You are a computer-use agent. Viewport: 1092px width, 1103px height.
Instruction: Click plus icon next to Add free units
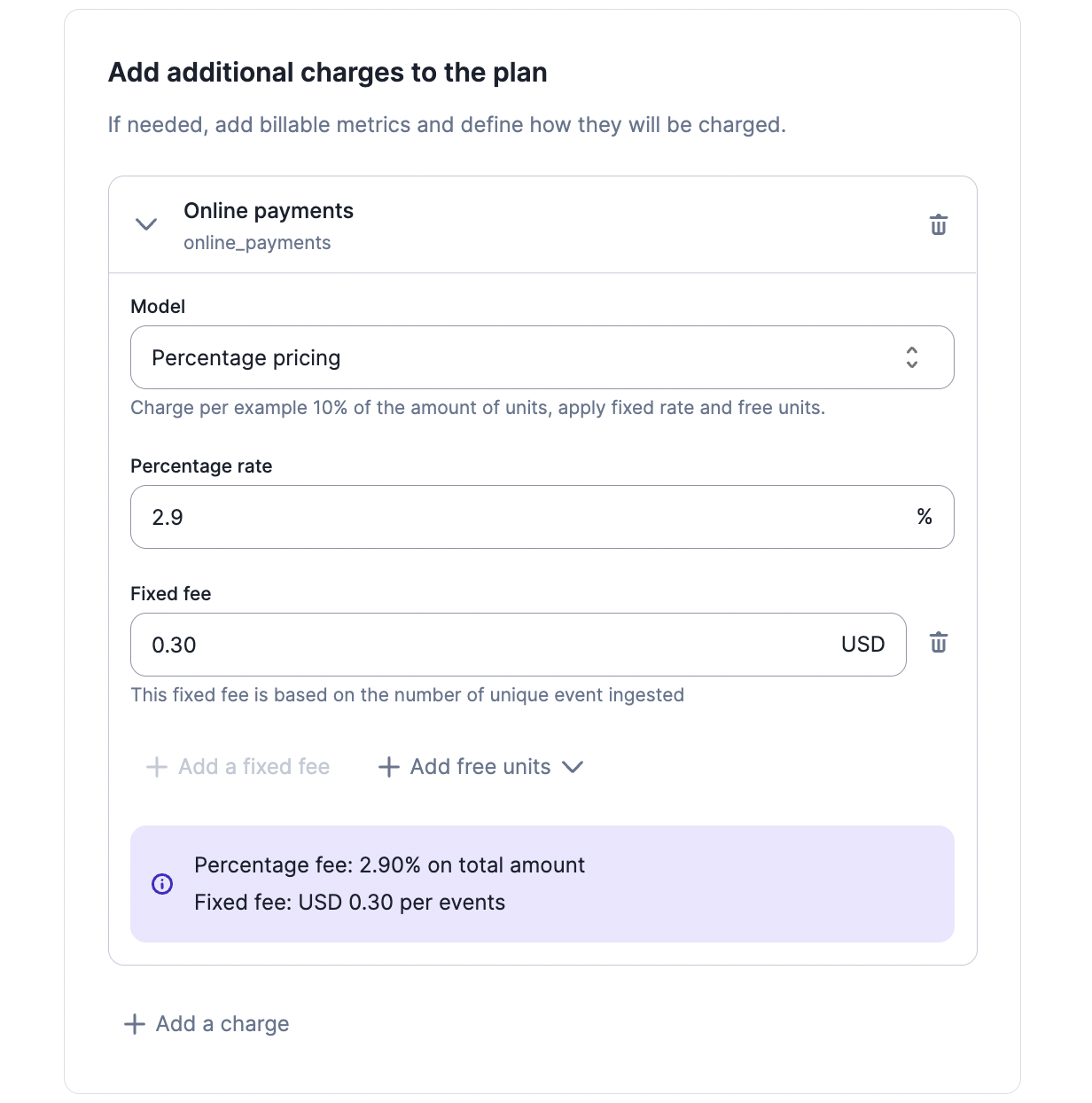(389, 767)
